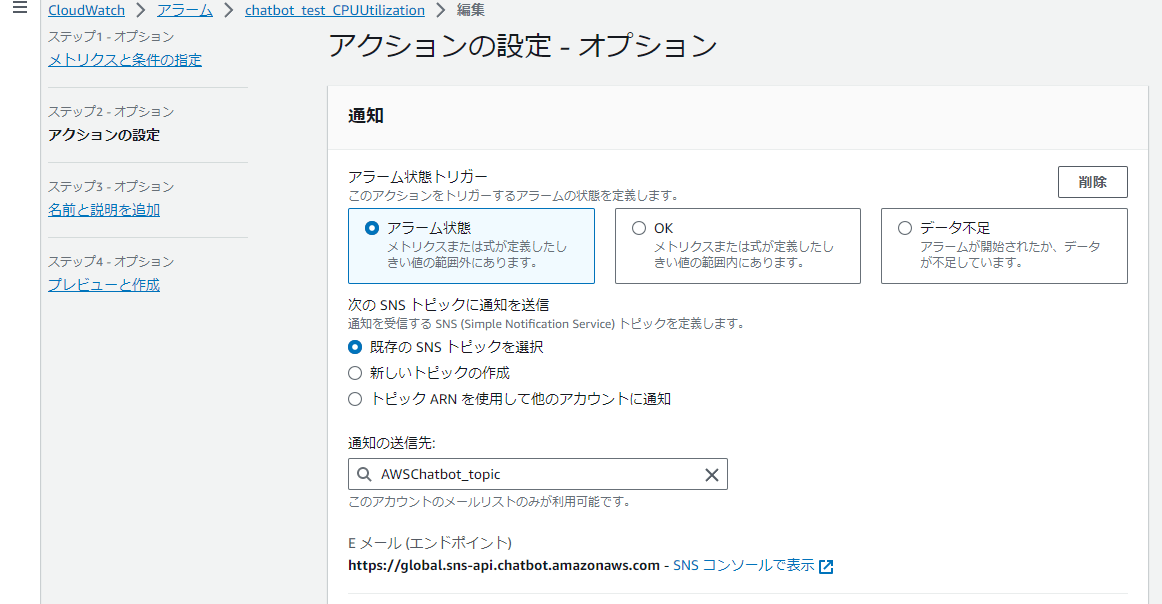This screenshot has height=604, width=1162.
Task: Click the アラーム状態トリガー label
Action: pos(418,176)
